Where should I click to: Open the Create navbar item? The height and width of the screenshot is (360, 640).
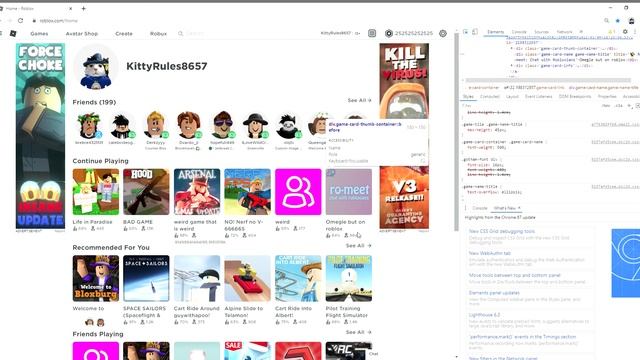click(124, 33)
